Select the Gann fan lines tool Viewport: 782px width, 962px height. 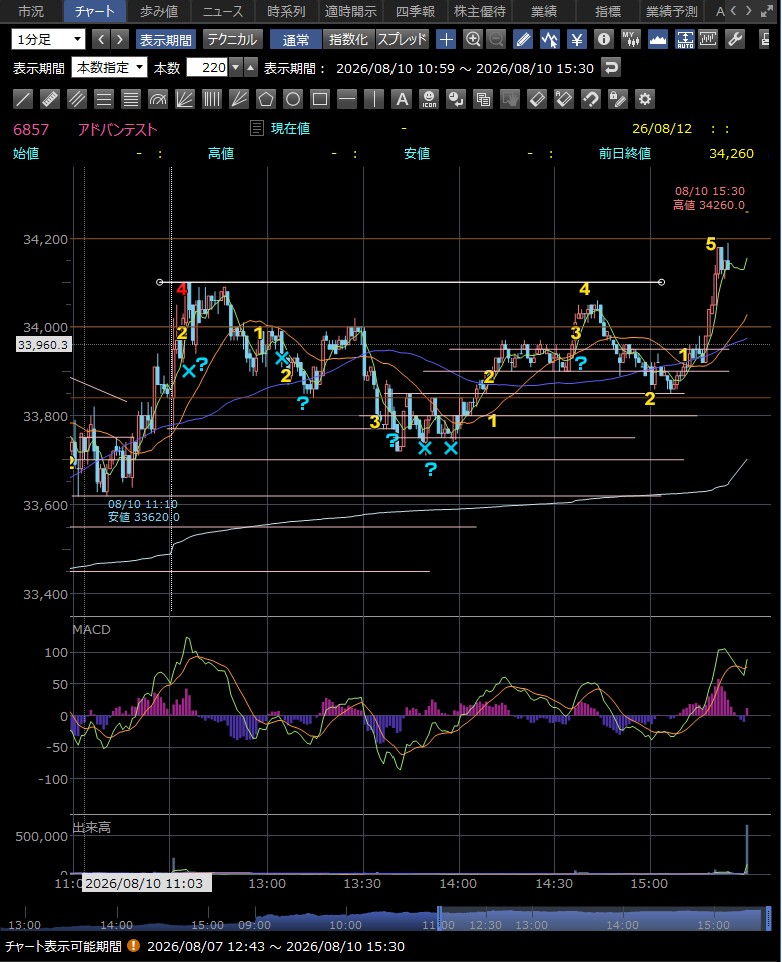coord(239,99)
